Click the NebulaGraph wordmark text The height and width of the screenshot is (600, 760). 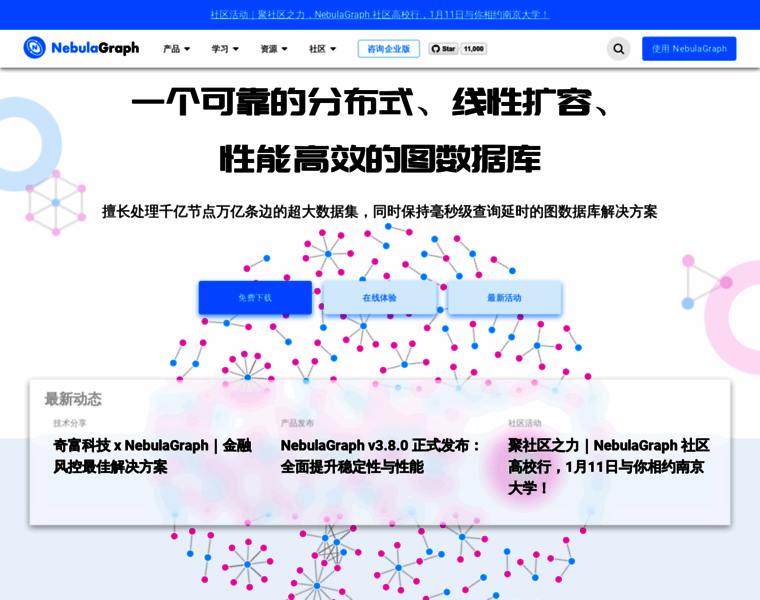[x=95, y=48]
